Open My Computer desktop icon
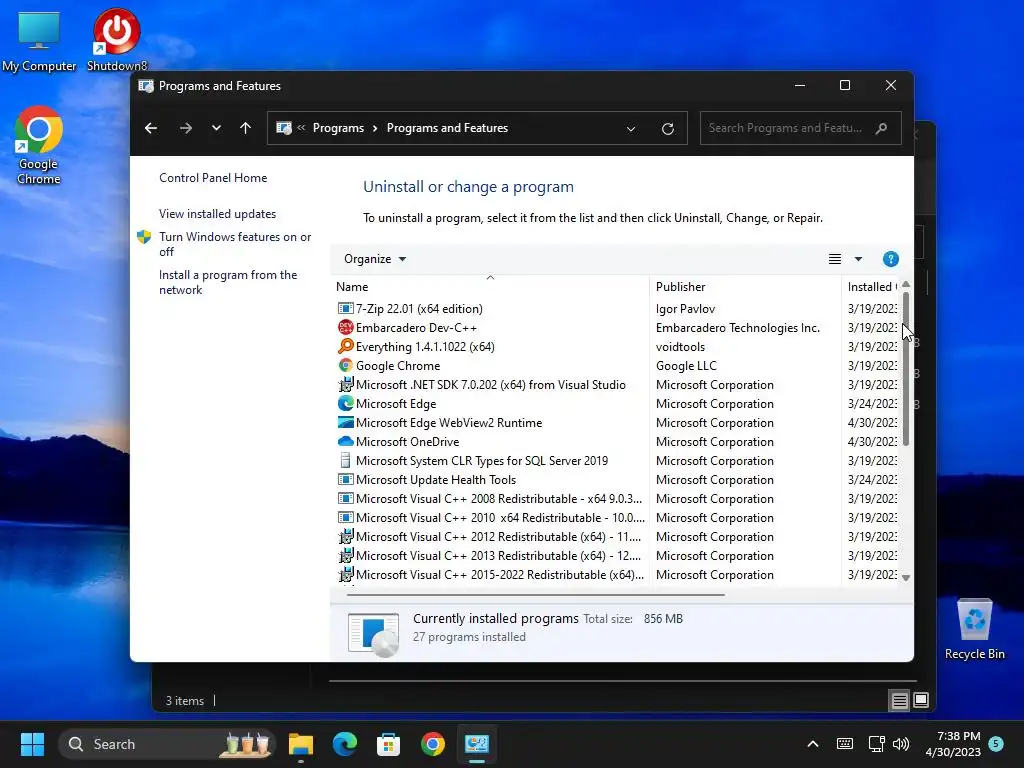Image resolution: width=1024 pixels, height=768 pixels. click(x=39, y=40)
